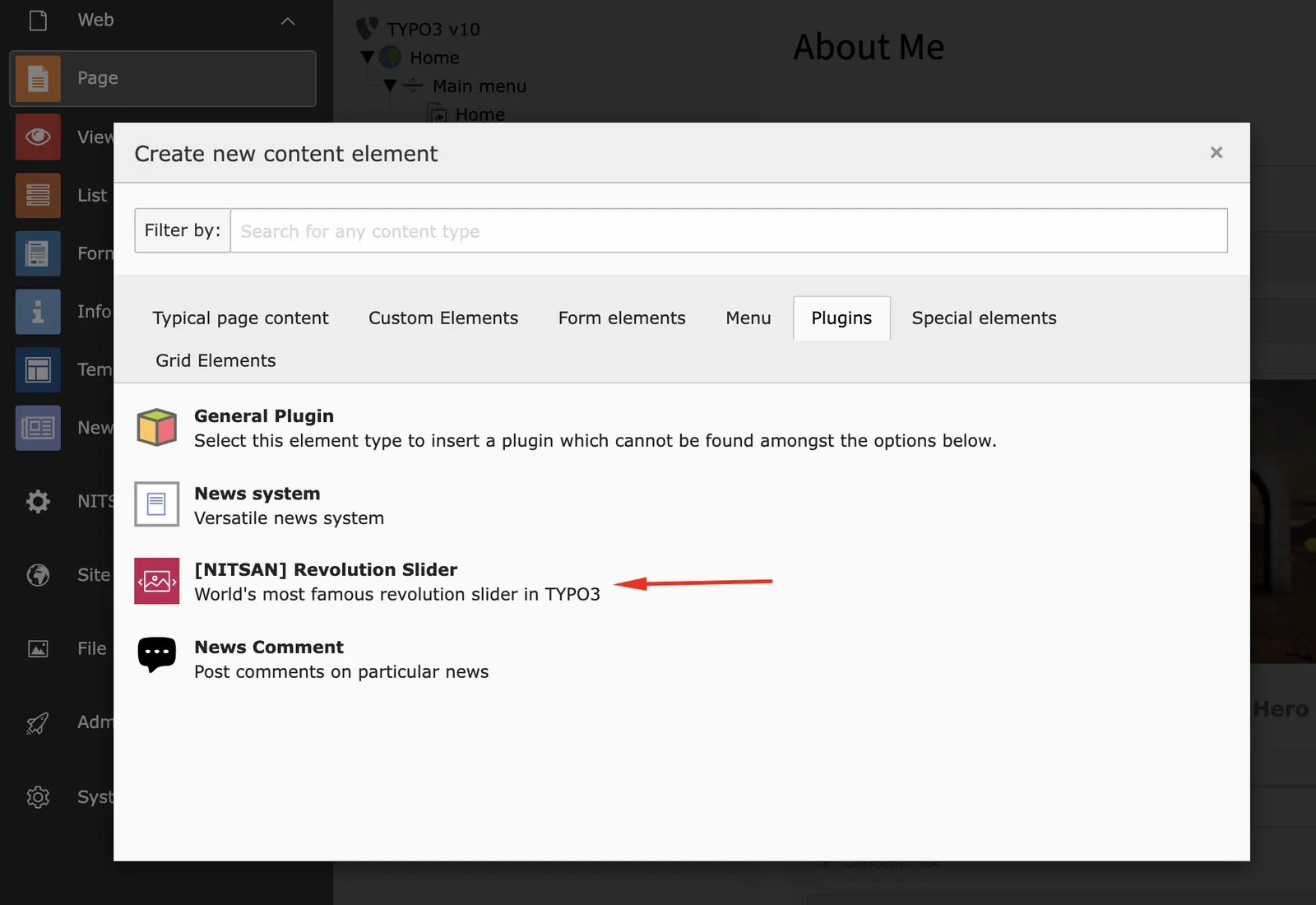Switch to Grid Elements tab

point(215,361)
